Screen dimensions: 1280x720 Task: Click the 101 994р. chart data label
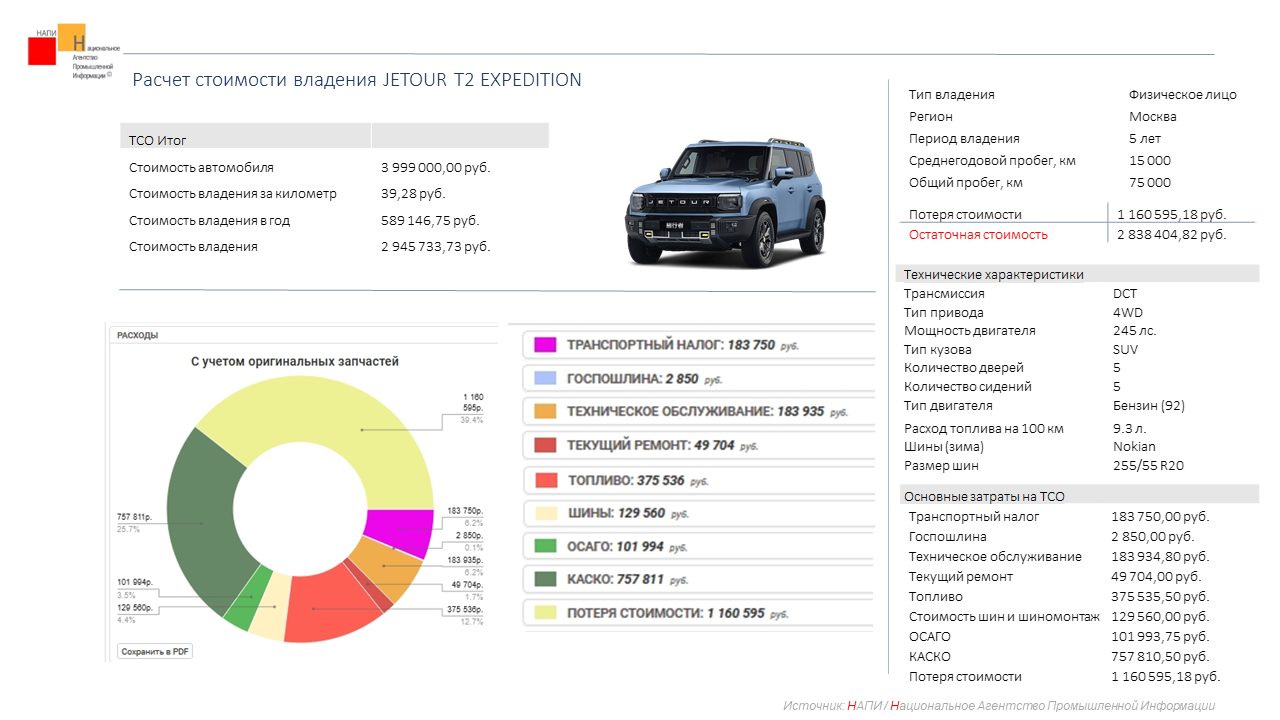point(135,583)
